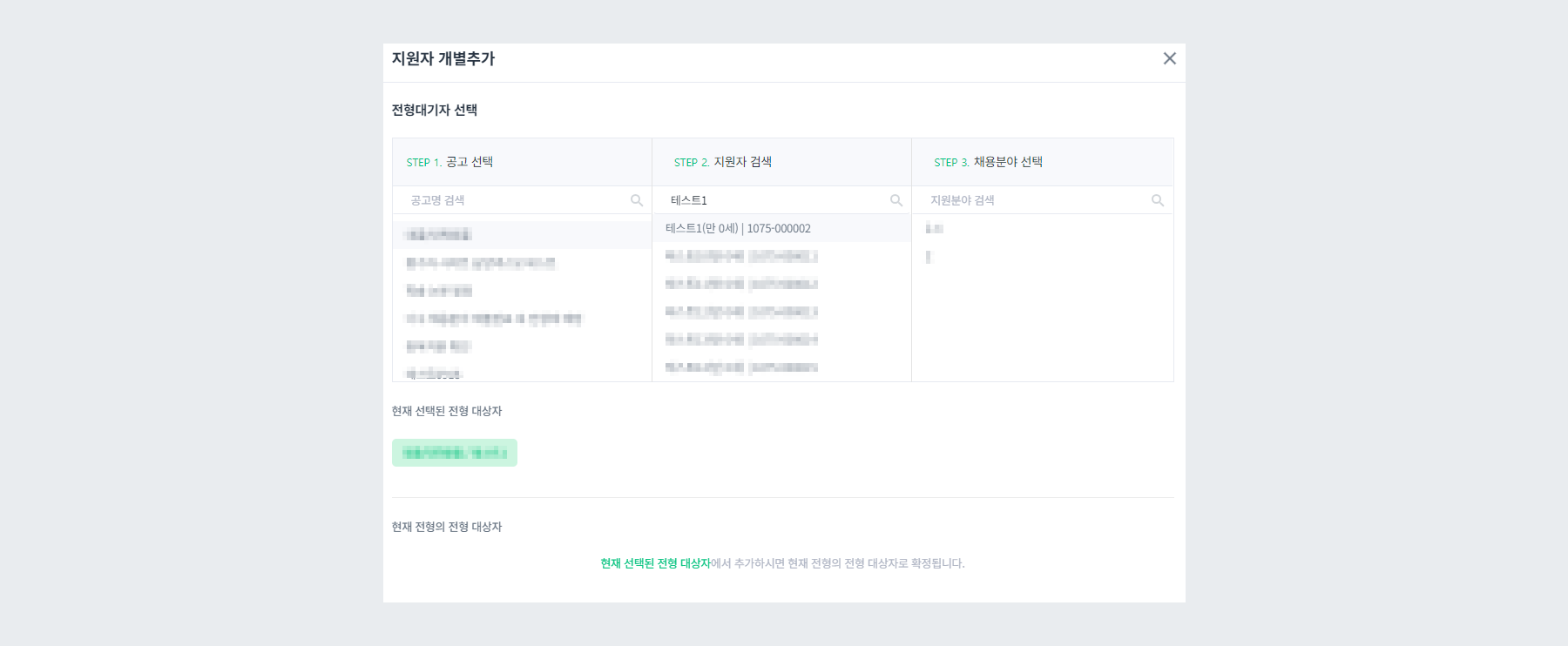Click the green selected candidate chip
Image resolution: width=1568 pixels, height=646 pixels.
pos(454,452)
